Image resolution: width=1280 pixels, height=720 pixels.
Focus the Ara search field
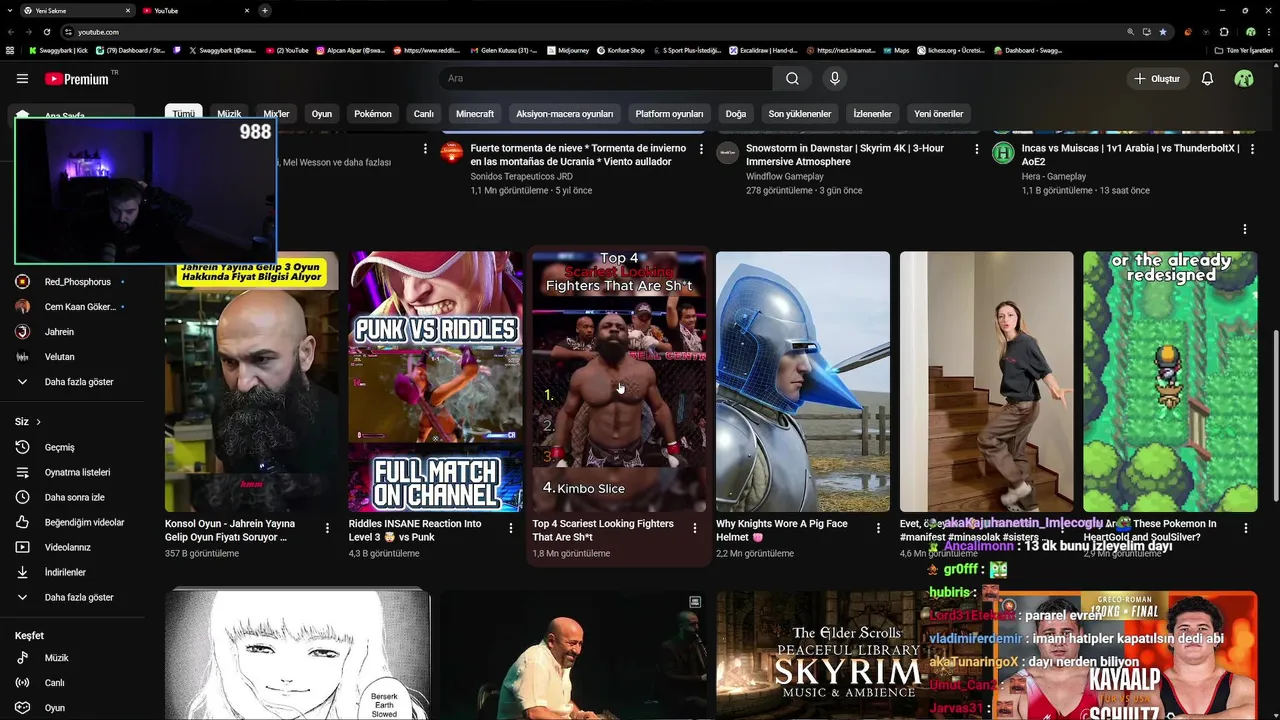(x=605, y=78)
